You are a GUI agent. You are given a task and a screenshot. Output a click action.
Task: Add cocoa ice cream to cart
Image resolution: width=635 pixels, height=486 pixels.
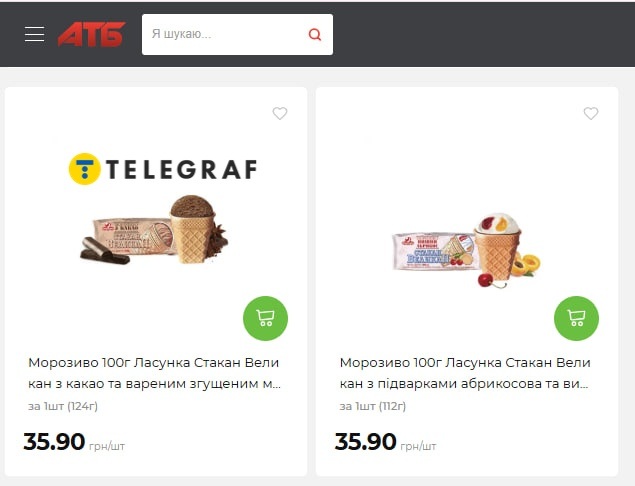pyautogui.click(x=265, y=318)
